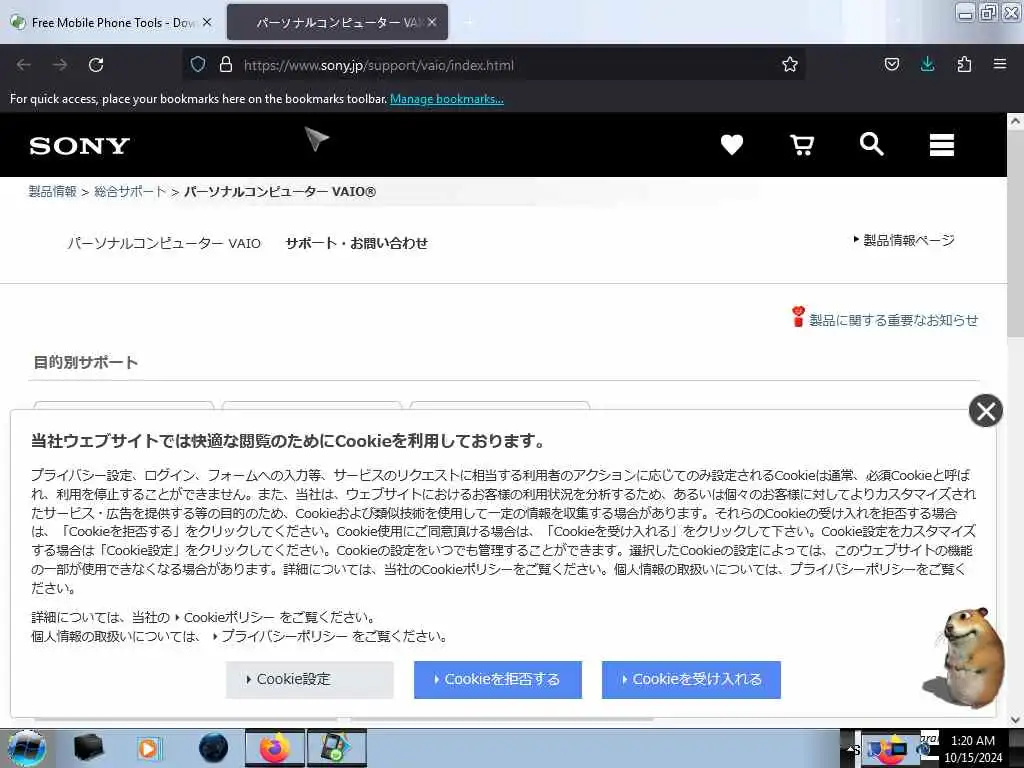Select the パーソナルコンピューター VAIO tab

[337, 22]
